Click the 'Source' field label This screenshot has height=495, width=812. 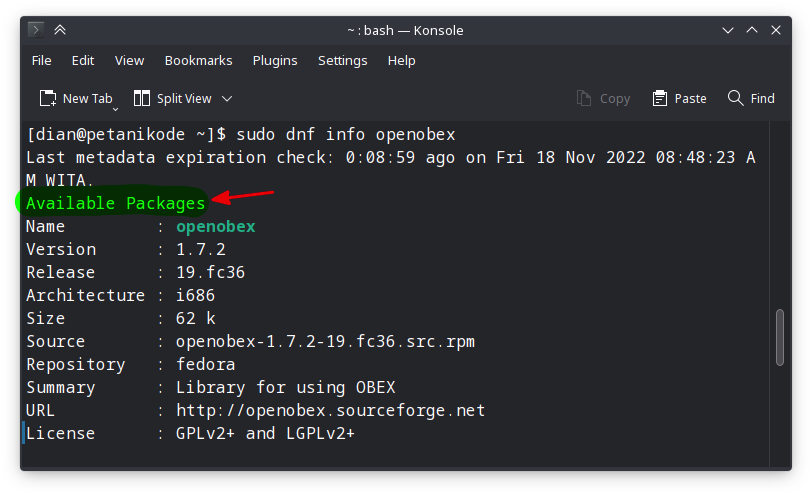tap(55, 342)
